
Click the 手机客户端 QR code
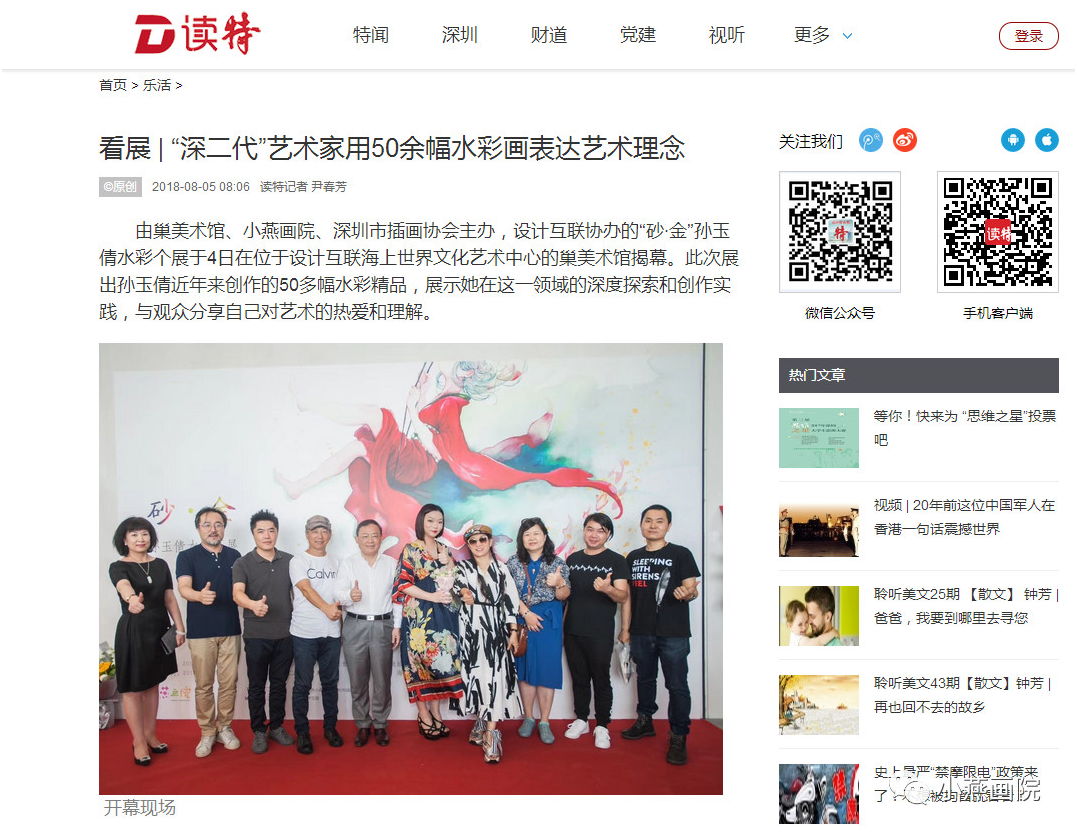tap(997, 231)
